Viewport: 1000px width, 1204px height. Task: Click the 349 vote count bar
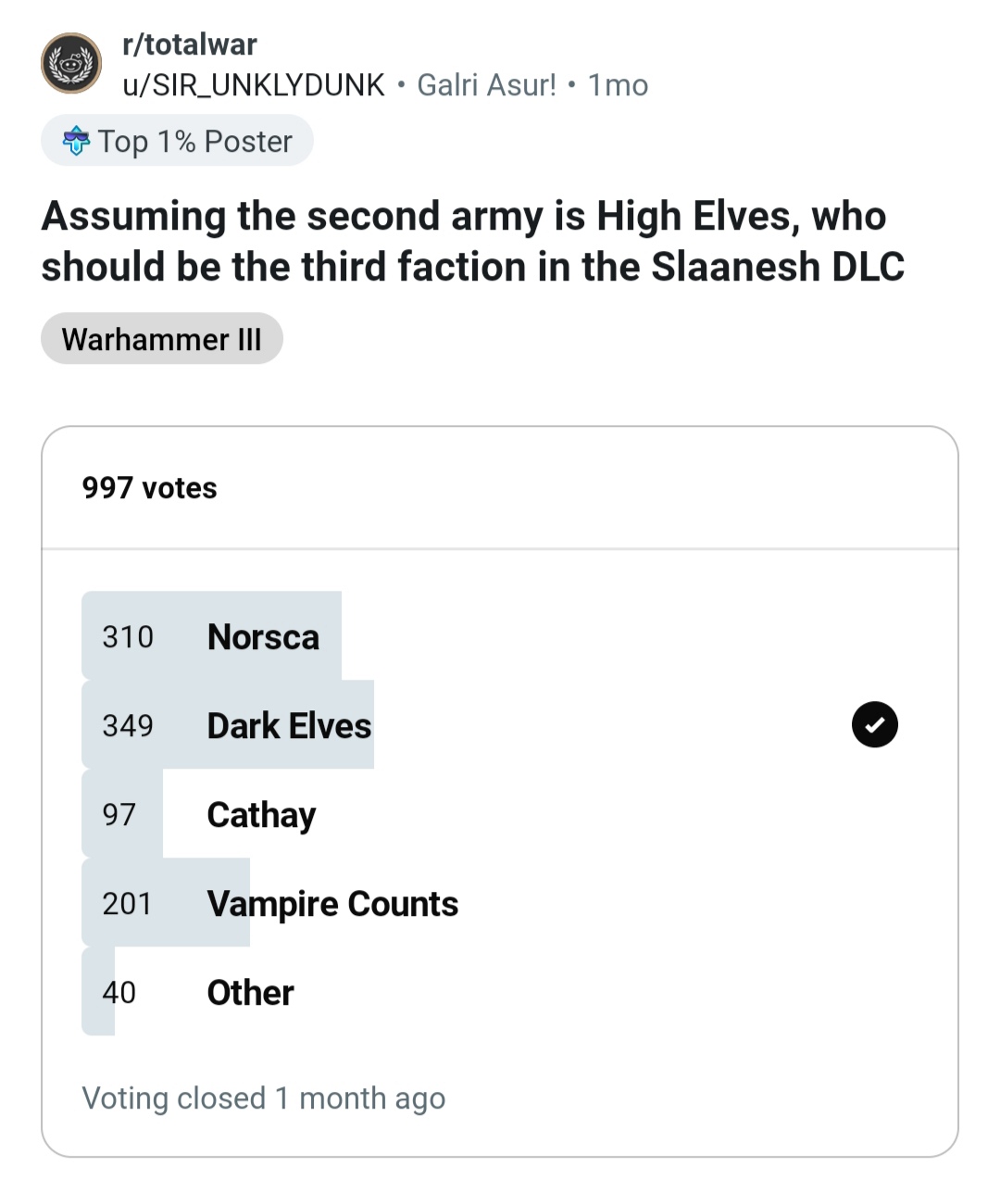click(x=228, y=725)
